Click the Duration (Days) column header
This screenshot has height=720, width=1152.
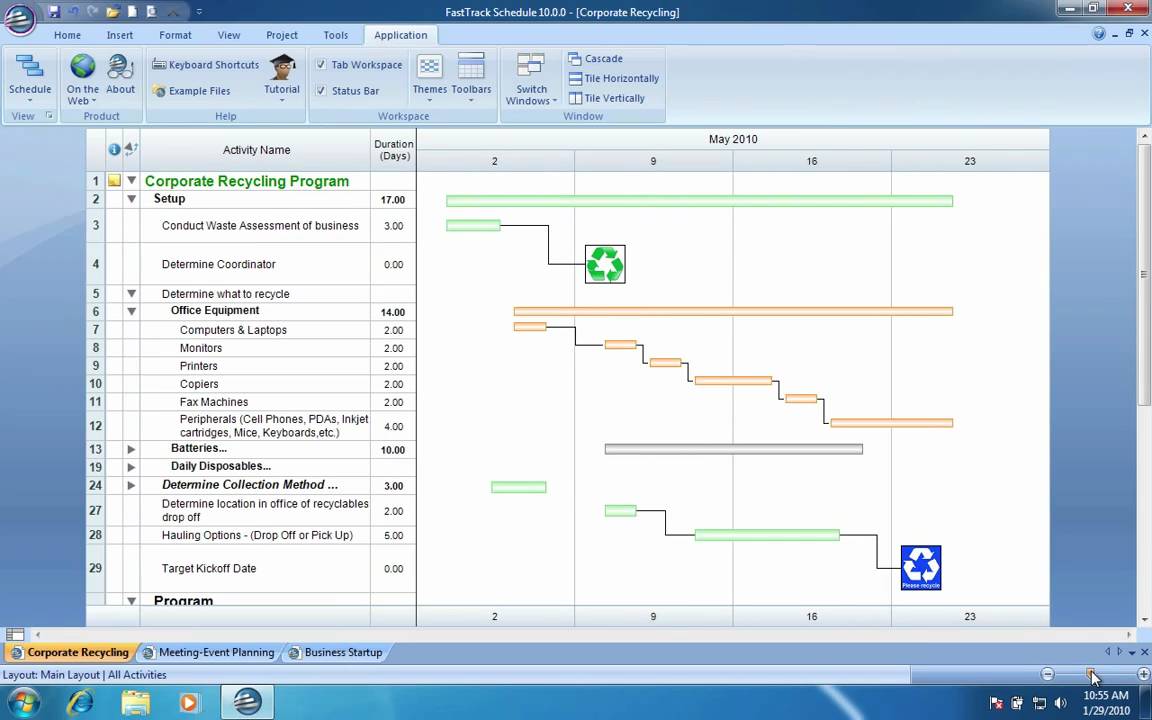[394, 150]
